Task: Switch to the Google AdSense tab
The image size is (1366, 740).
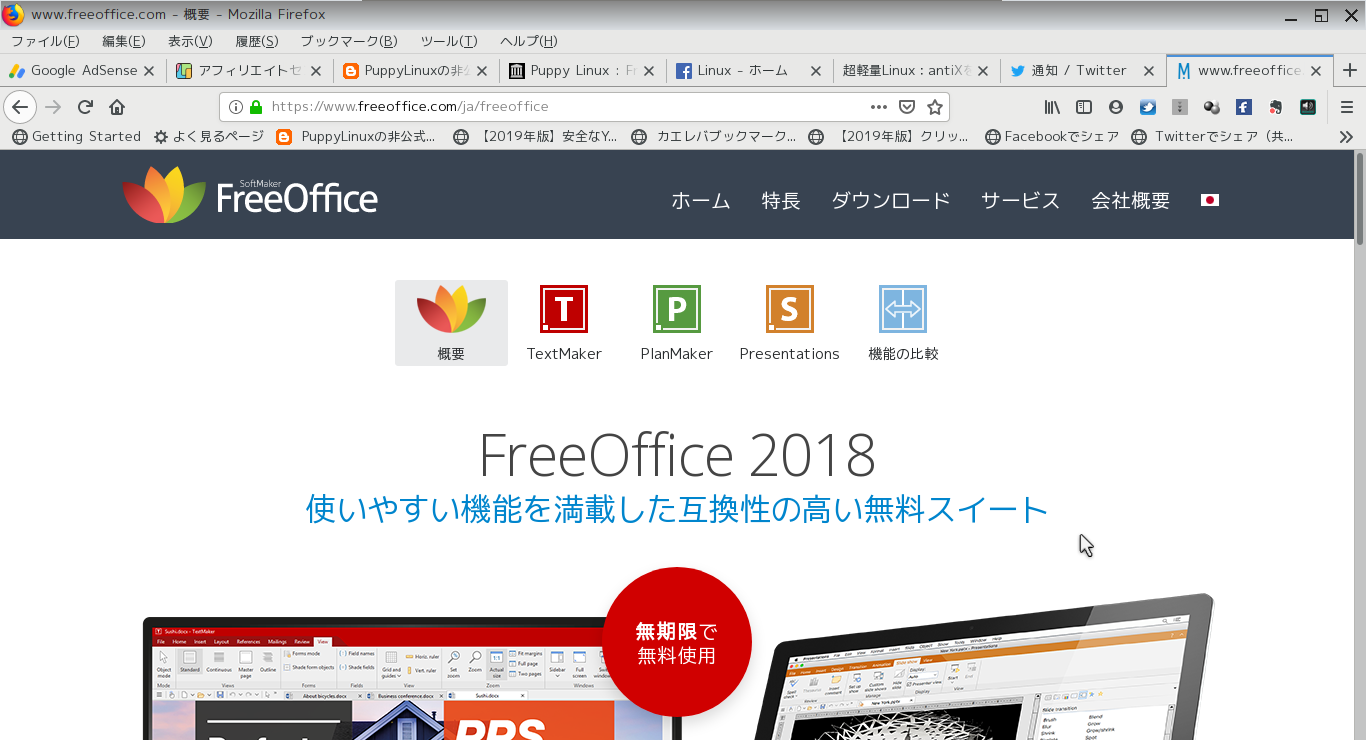Action: (x=83, y=71)
